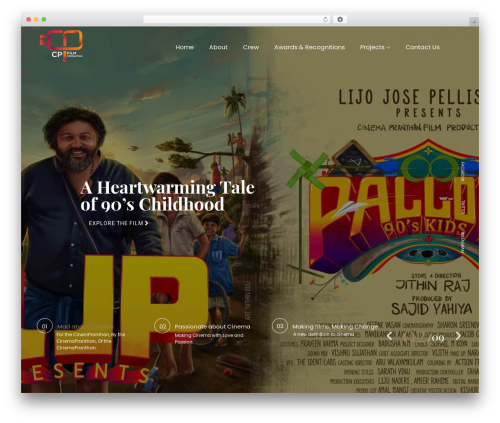This screenshot has height=423, width=500.
Task: Open the About page
Action: pyautogui.click(x=218, y=47)
